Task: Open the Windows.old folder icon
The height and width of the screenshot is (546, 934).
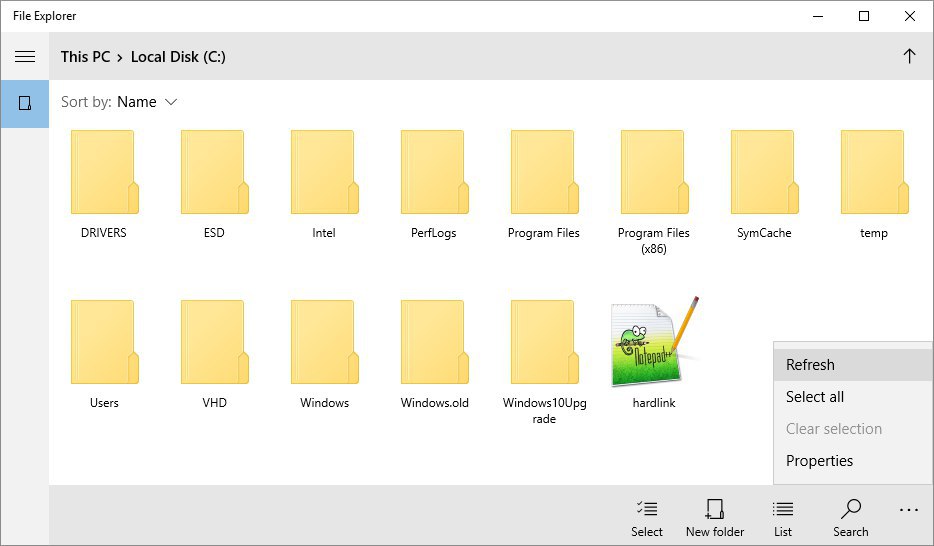Action: [x=435, y=342]
